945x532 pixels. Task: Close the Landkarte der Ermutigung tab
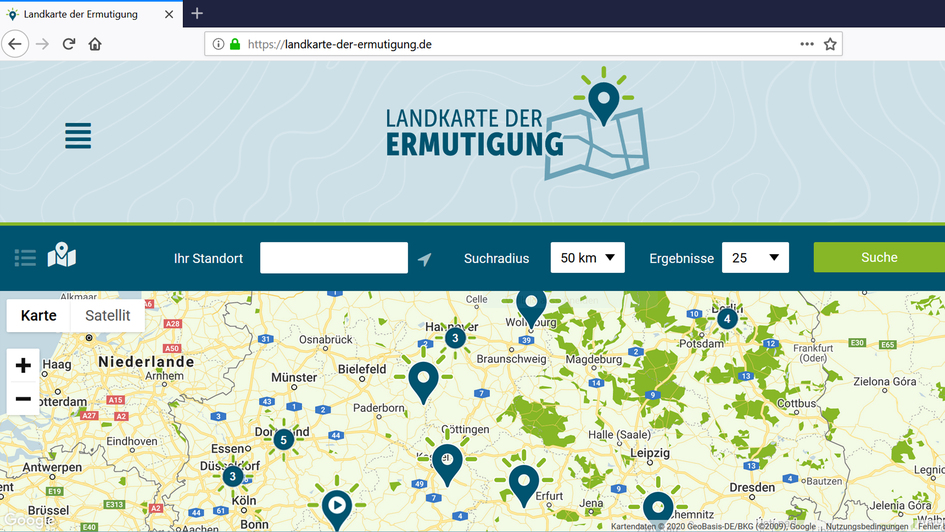(169, 14)
